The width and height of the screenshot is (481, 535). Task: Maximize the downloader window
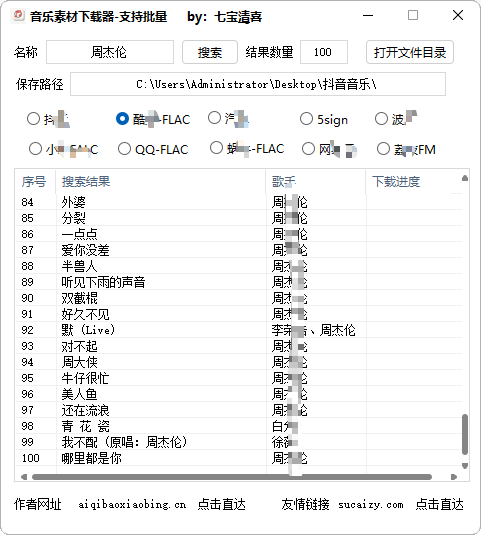tap(413, 15)
